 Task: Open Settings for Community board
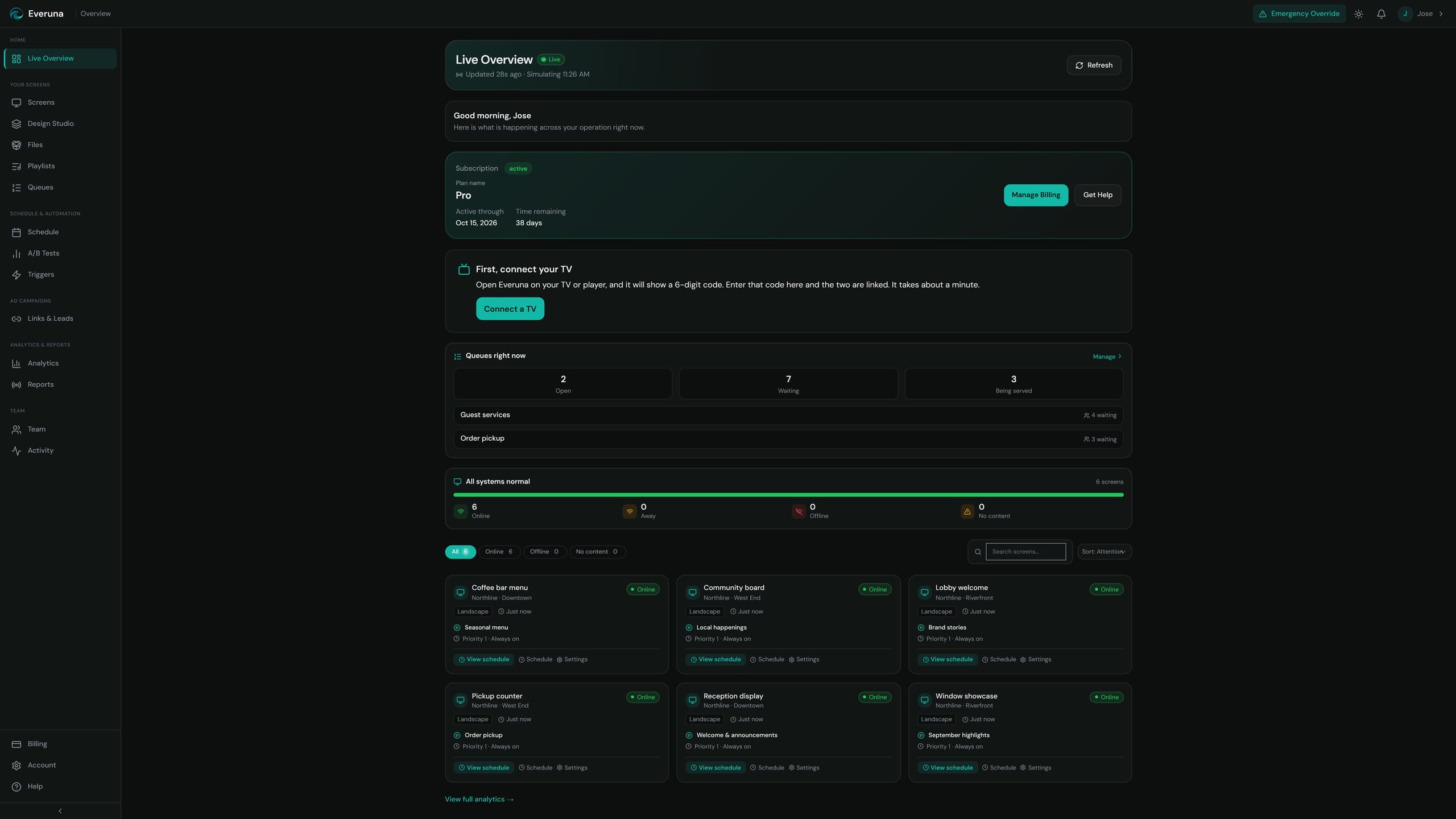[x=804, y=660]
